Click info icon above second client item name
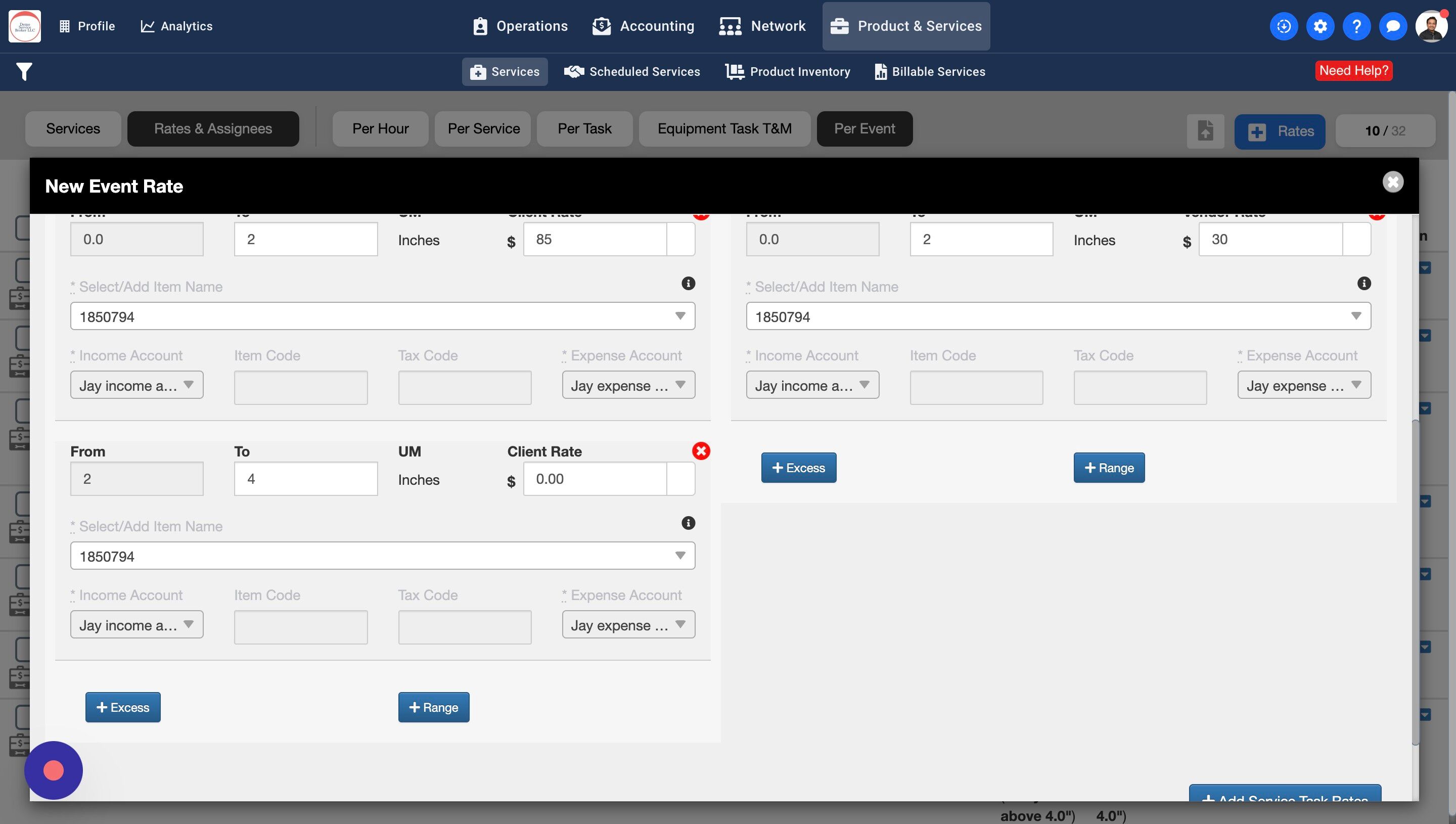1456x824 pixels. click(688, 523)
